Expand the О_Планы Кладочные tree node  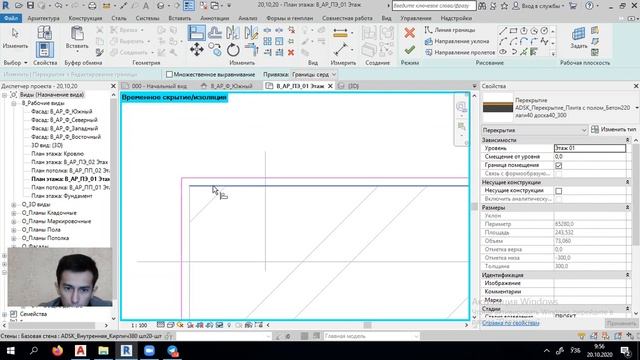point(14,213)
